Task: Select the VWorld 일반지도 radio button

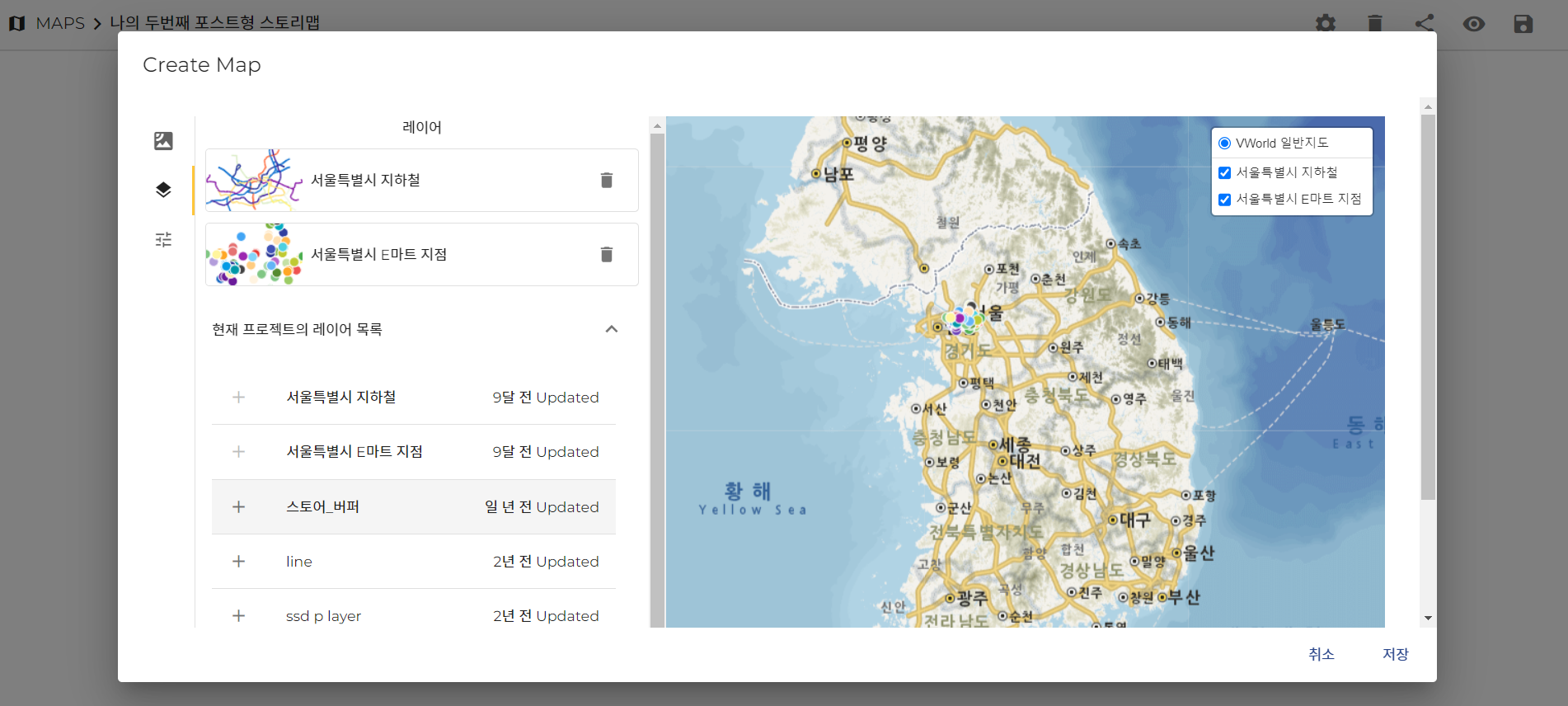Action: [1224, 144]
